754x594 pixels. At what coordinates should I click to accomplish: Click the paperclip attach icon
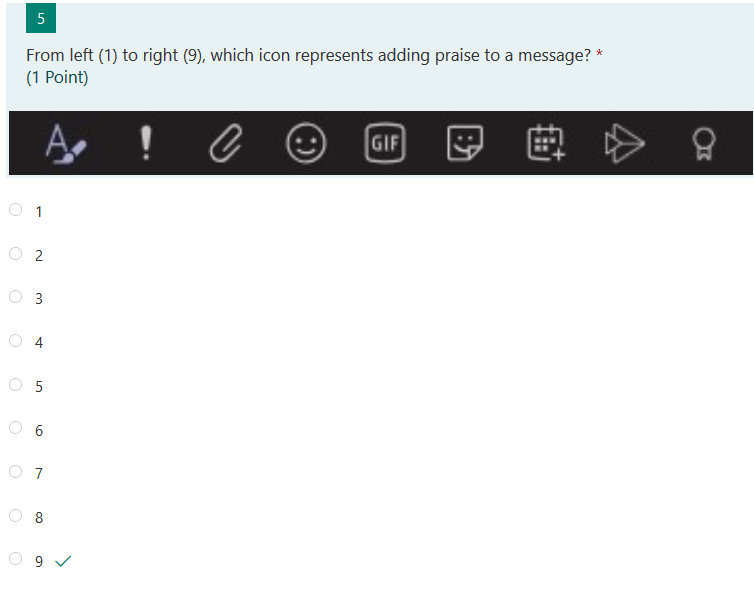pos(226,143)
